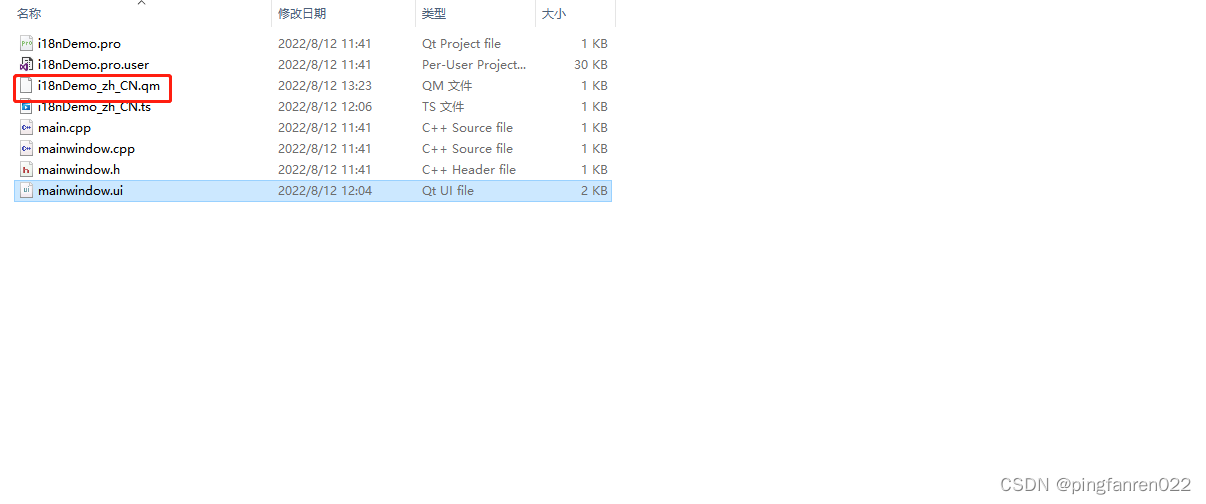Sort files by 类型 column header
1206x504 pixels.
pyautogui.click(x=434, y=14)
